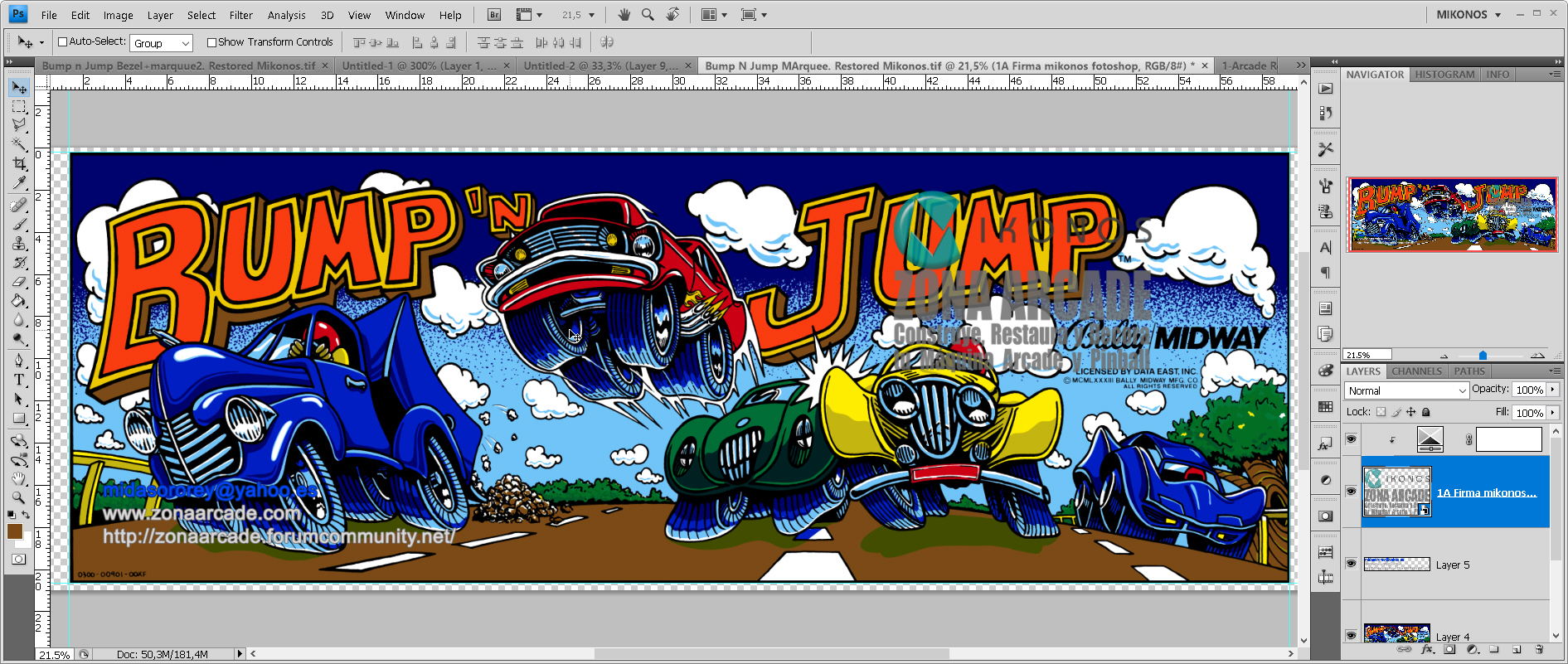
Task: Click the Navigator zoom slider handle
Action: [1483, 356]
